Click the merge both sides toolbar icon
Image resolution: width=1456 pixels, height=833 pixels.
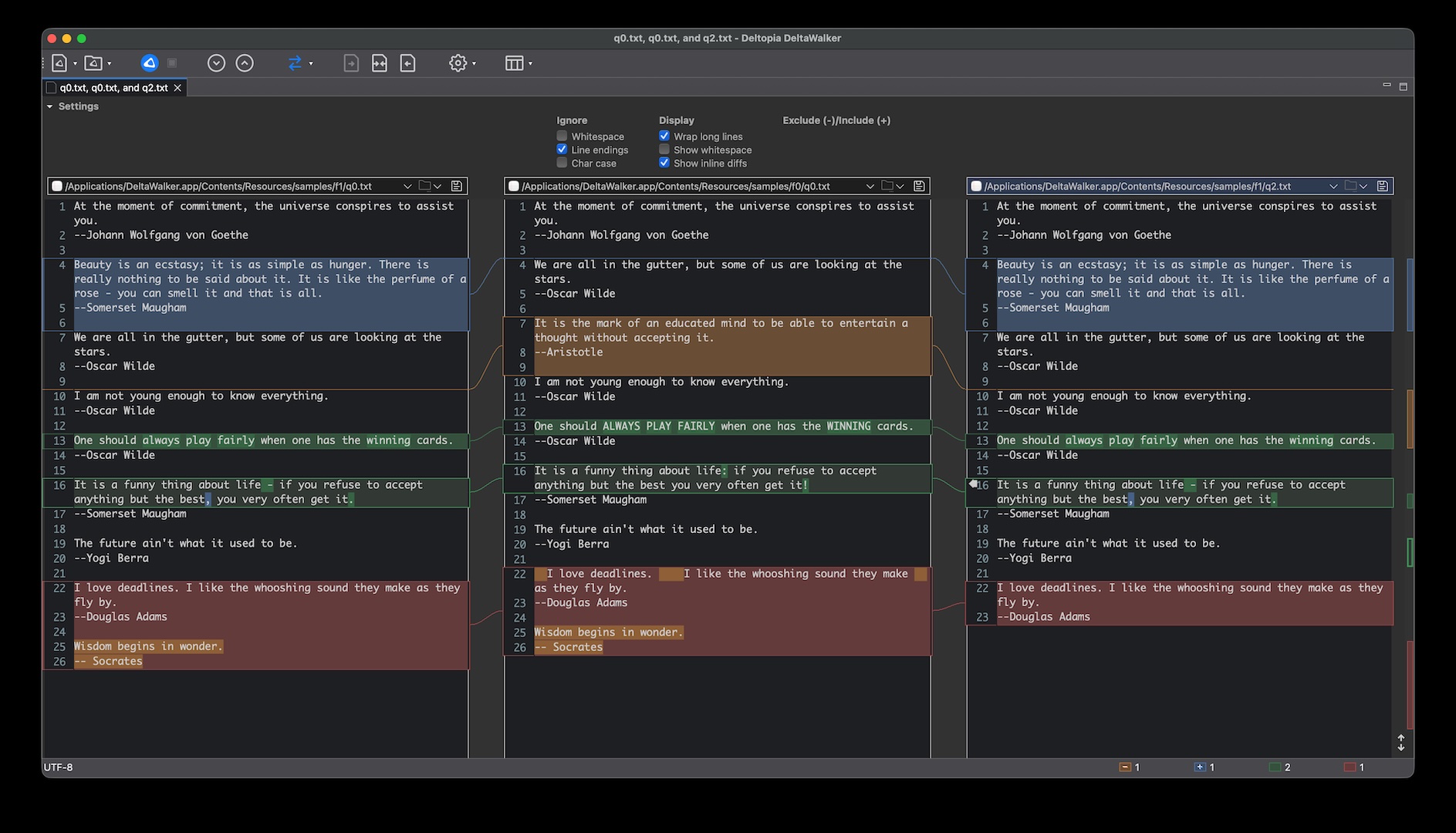click(x=380, y=63)
